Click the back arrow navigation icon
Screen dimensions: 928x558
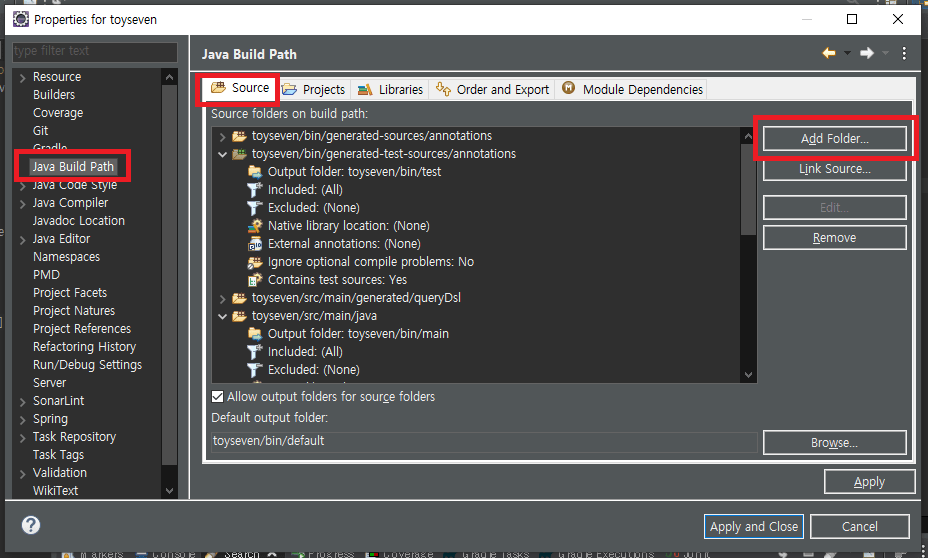click(x=829, y=53)
